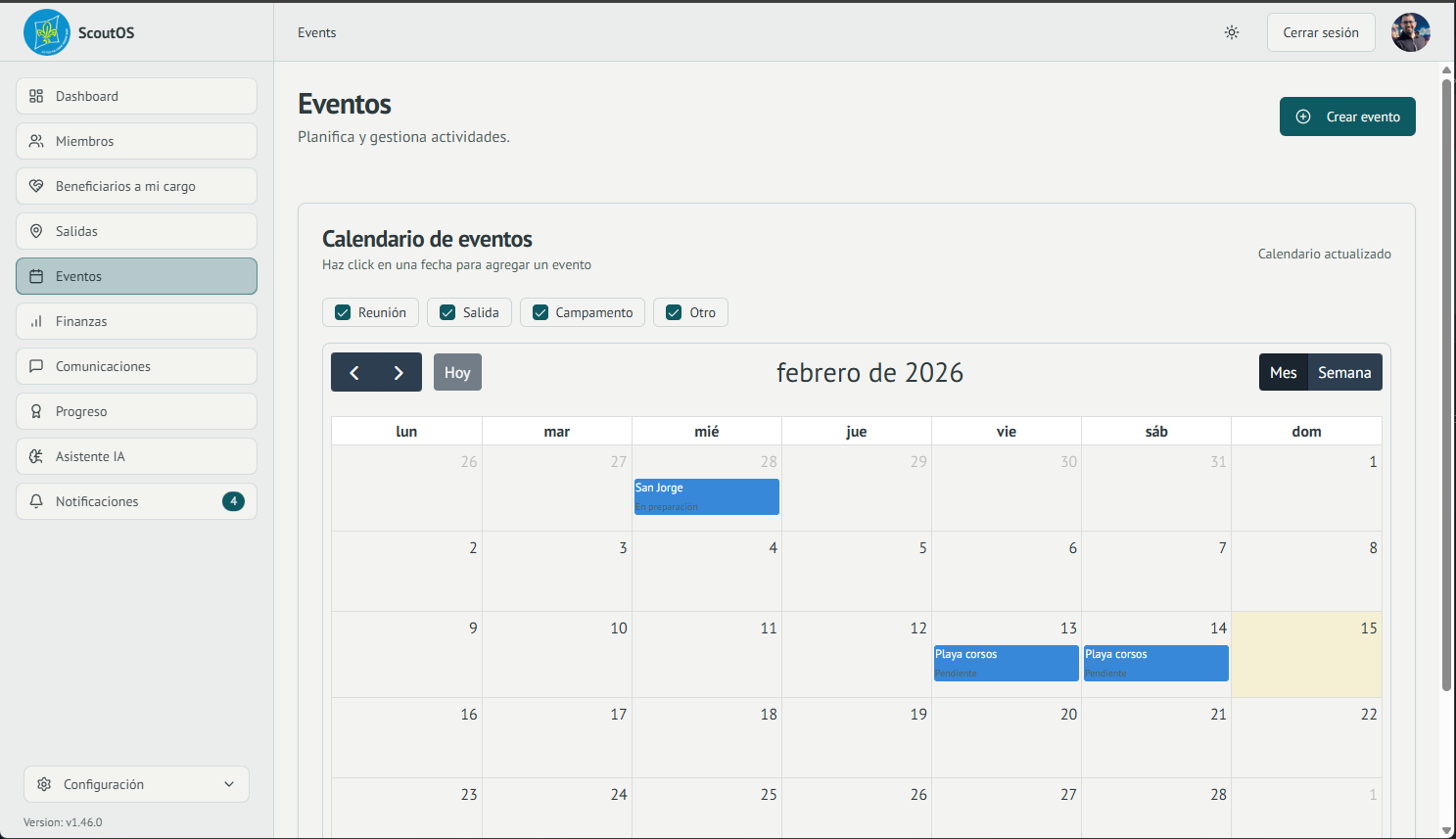Jump to today using Hoy control
Screen dimensions: 1456x839
[x=457, y=372]
